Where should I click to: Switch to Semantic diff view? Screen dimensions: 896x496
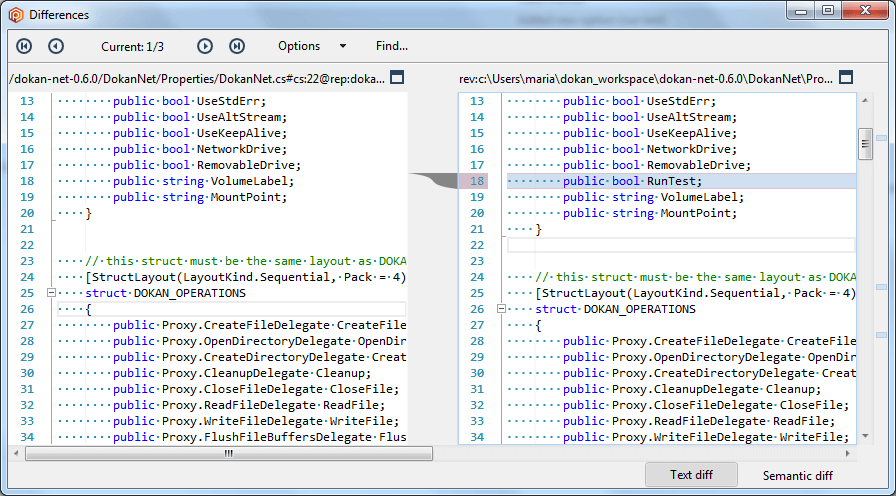pos(798,475)
